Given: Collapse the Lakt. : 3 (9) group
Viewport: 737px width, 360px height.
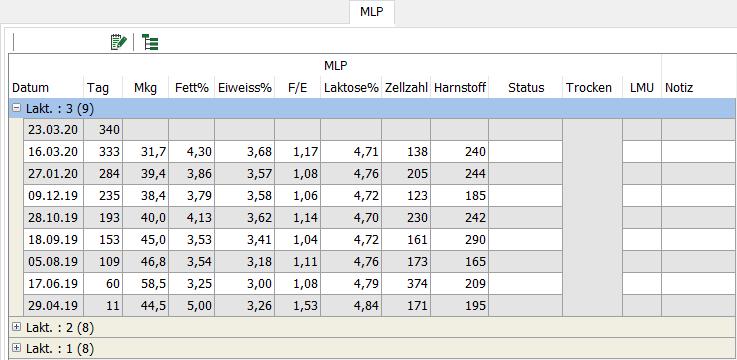Looking at the screenshot, I should (16, 108).
